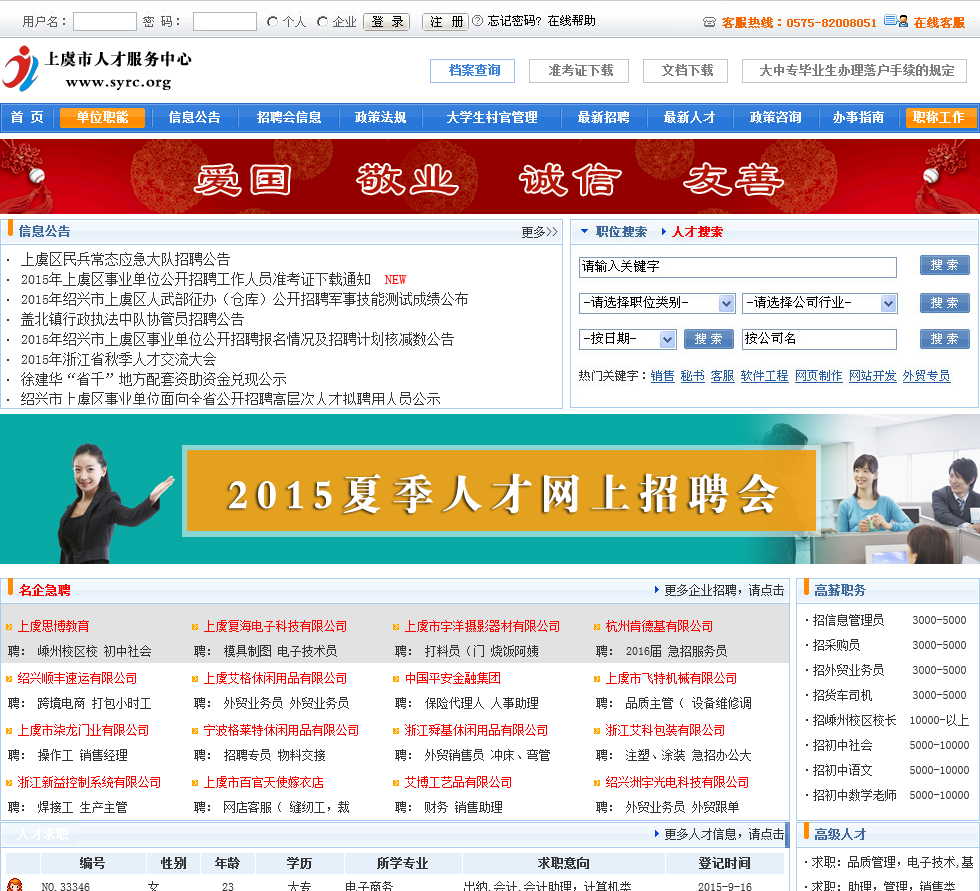Click the 请输入关键字 search field

pyautogui.click(x=738, y=267)
